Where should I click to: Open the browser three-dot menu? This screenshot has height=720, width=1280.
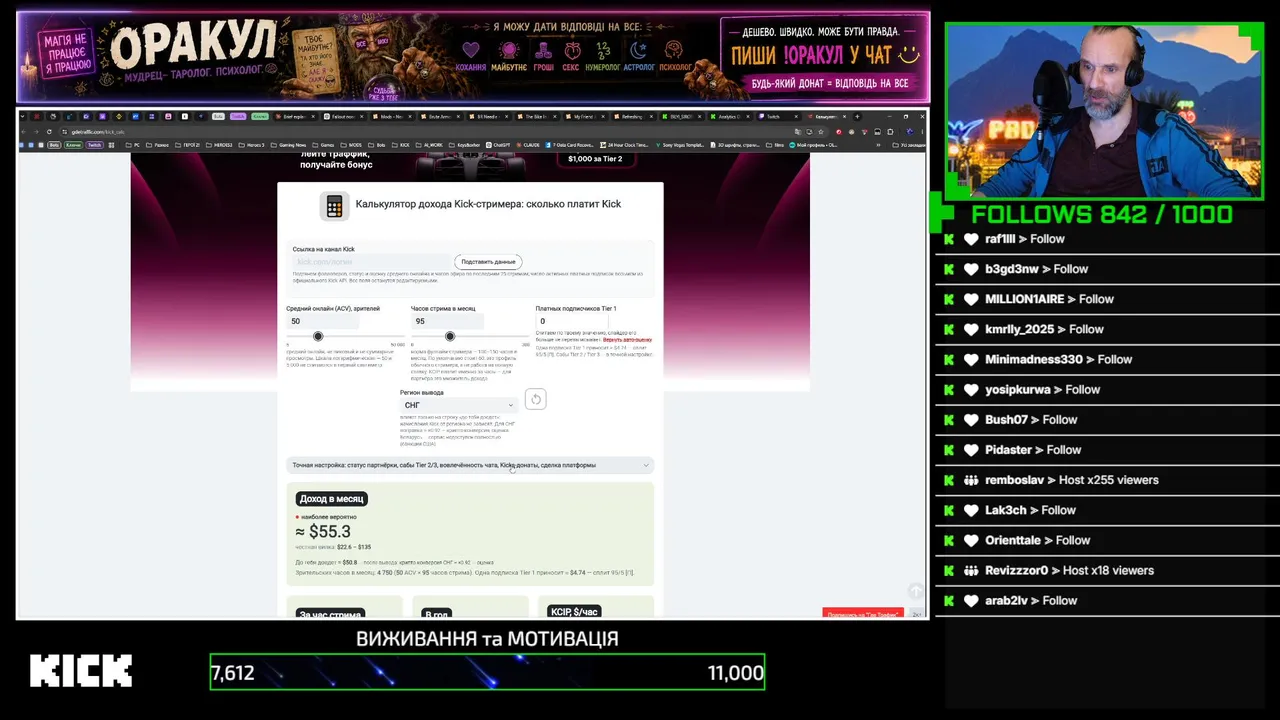(x=920, y=132)
